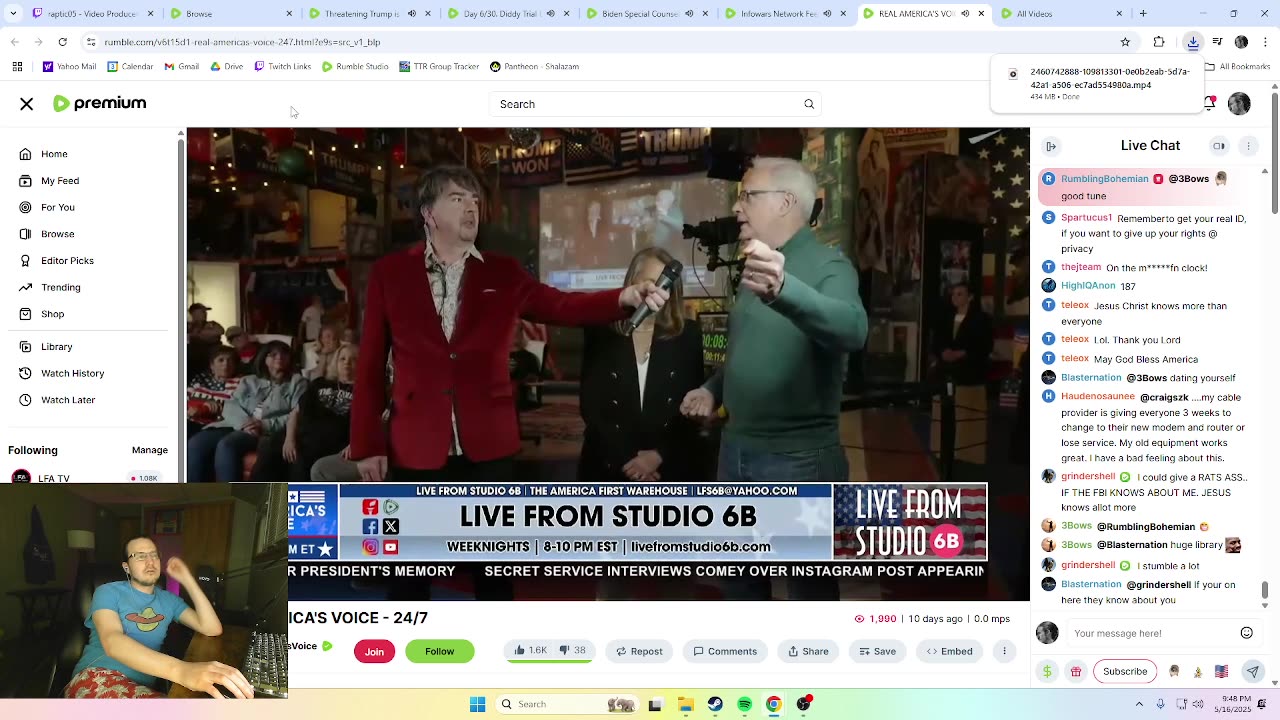Open Spotify from the taskbar

pos(745,704)
